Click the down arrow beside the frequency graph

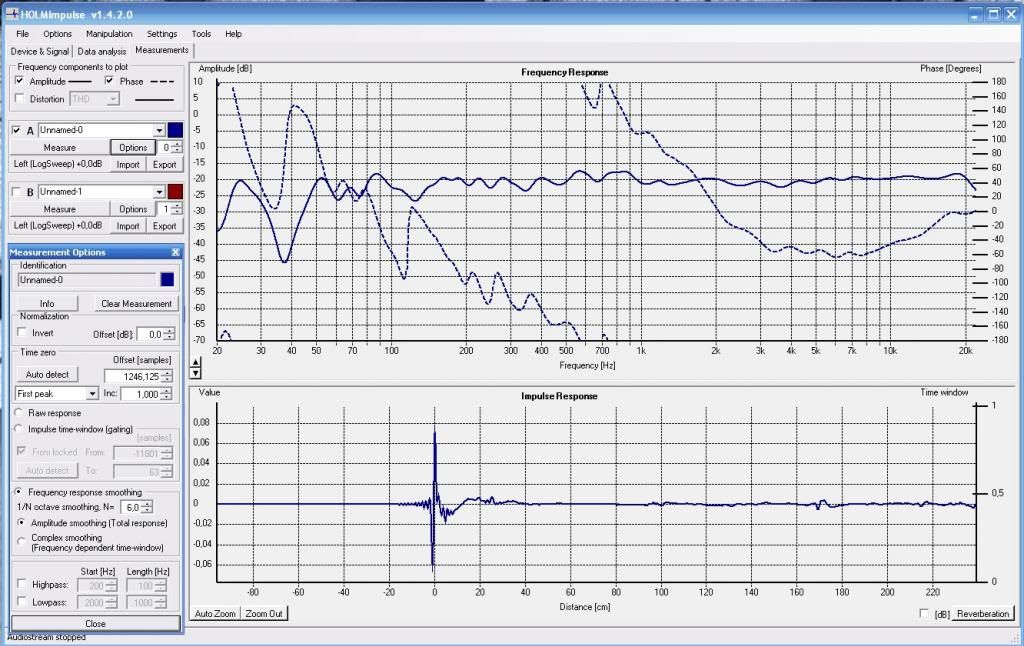point(195,373)
